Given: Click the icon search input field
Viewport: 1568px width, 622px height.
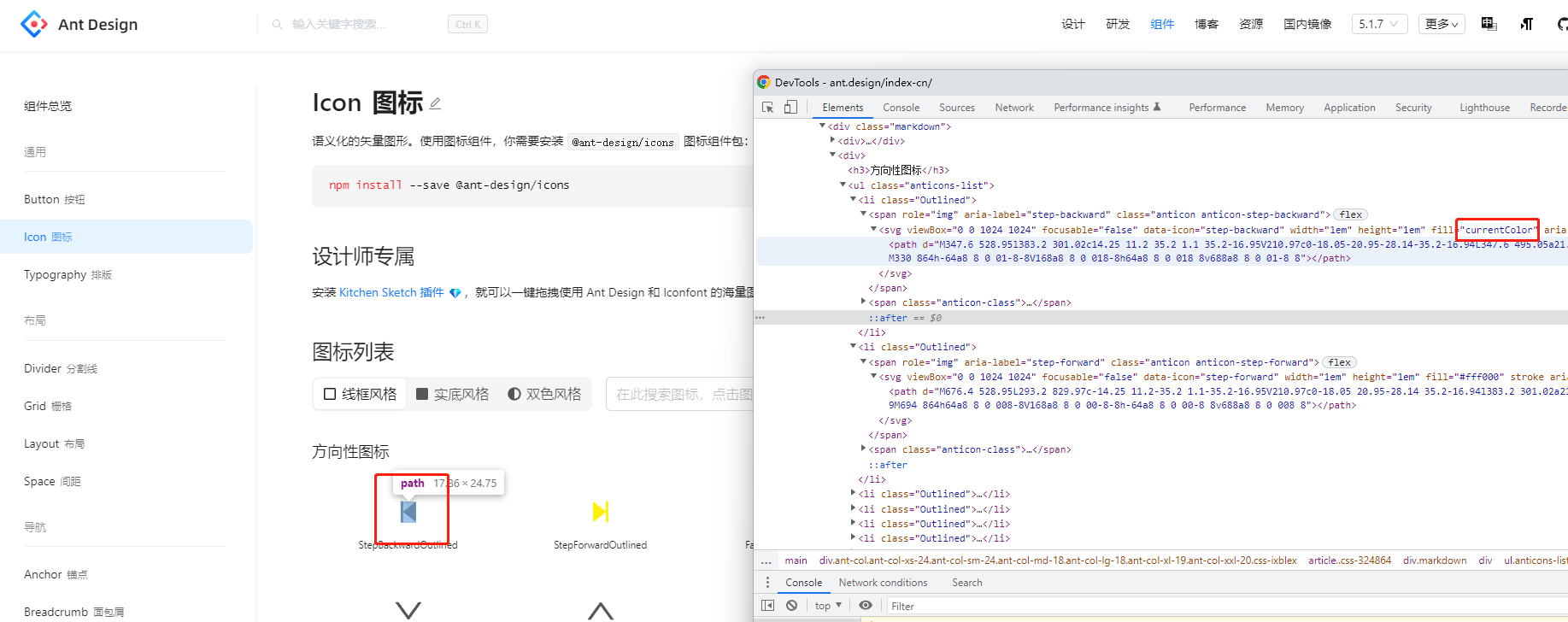Looking at the screenshot, I should coord(680,394).
